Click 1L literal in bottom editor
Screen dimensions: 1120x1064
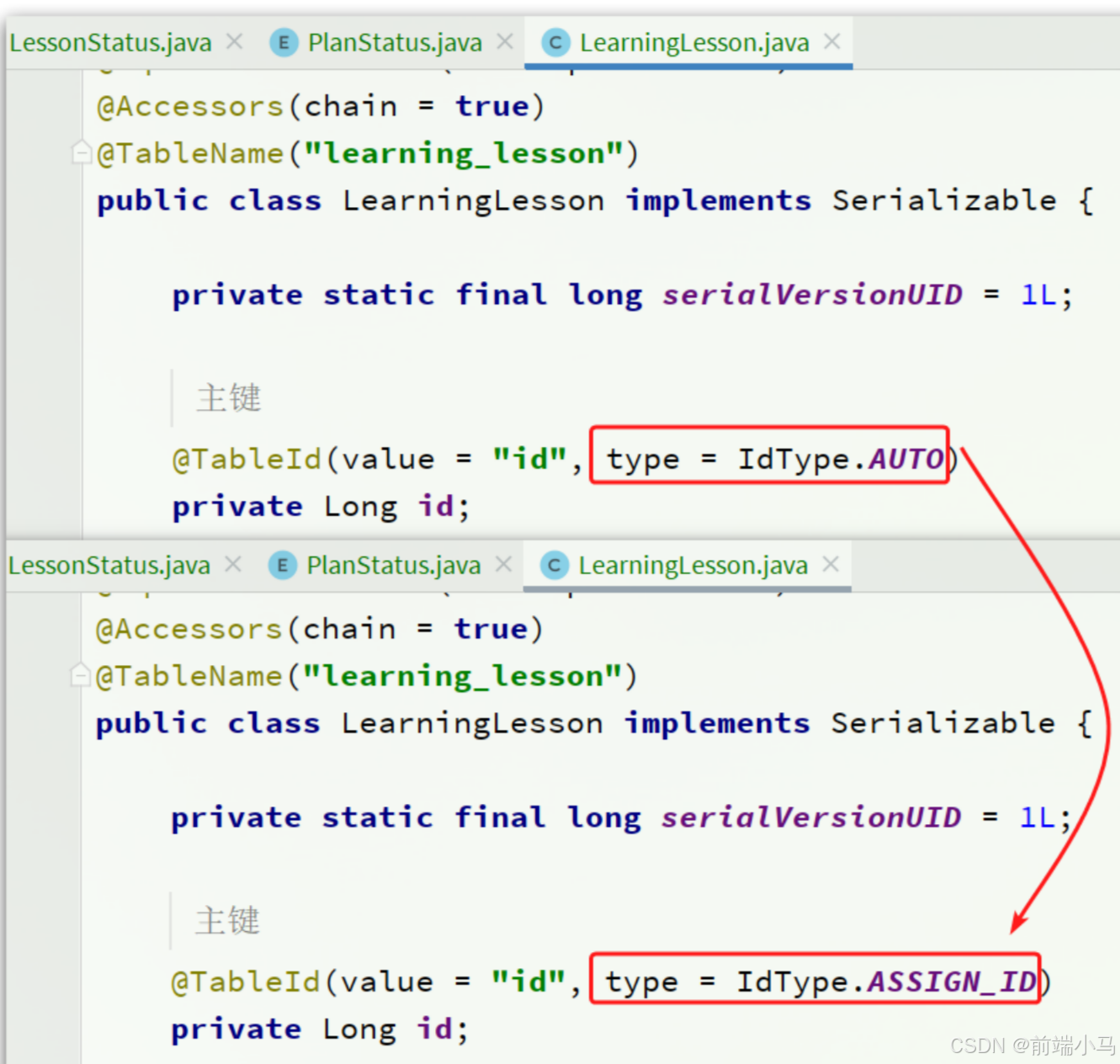pyautogui.click(x=1036, y=817)
